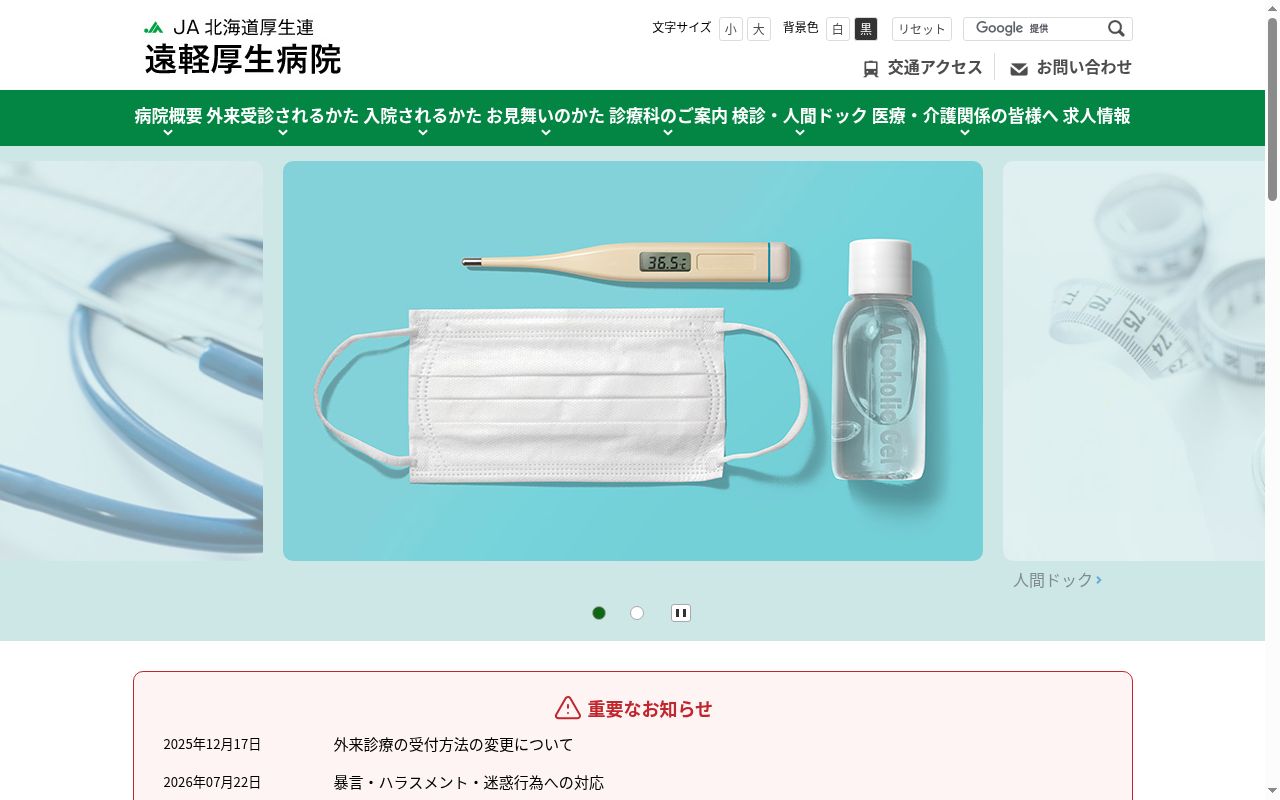Click the warning triangle icon beside 重要なお知らせ

568,708
